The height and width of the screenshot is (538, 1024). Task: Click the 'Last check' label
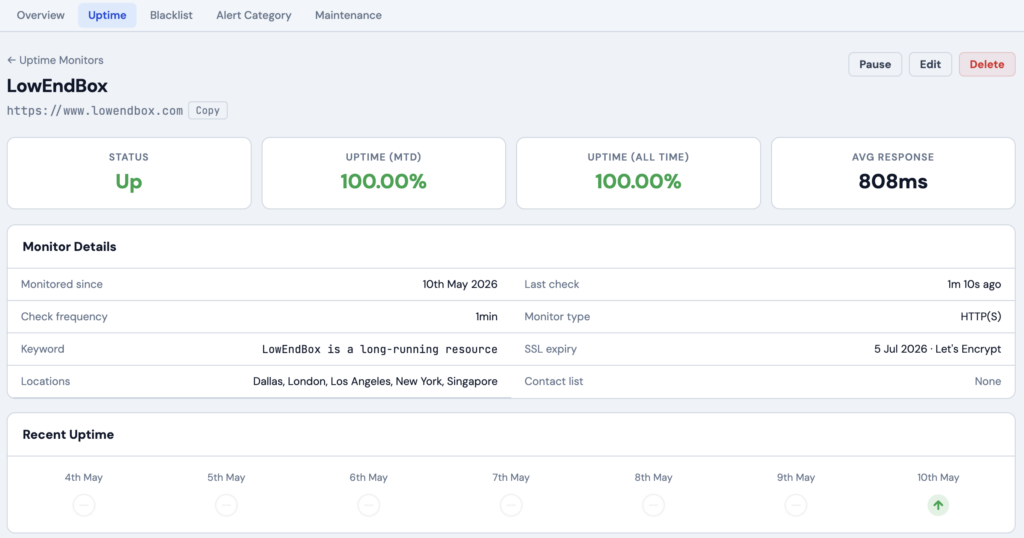(552, 284)
